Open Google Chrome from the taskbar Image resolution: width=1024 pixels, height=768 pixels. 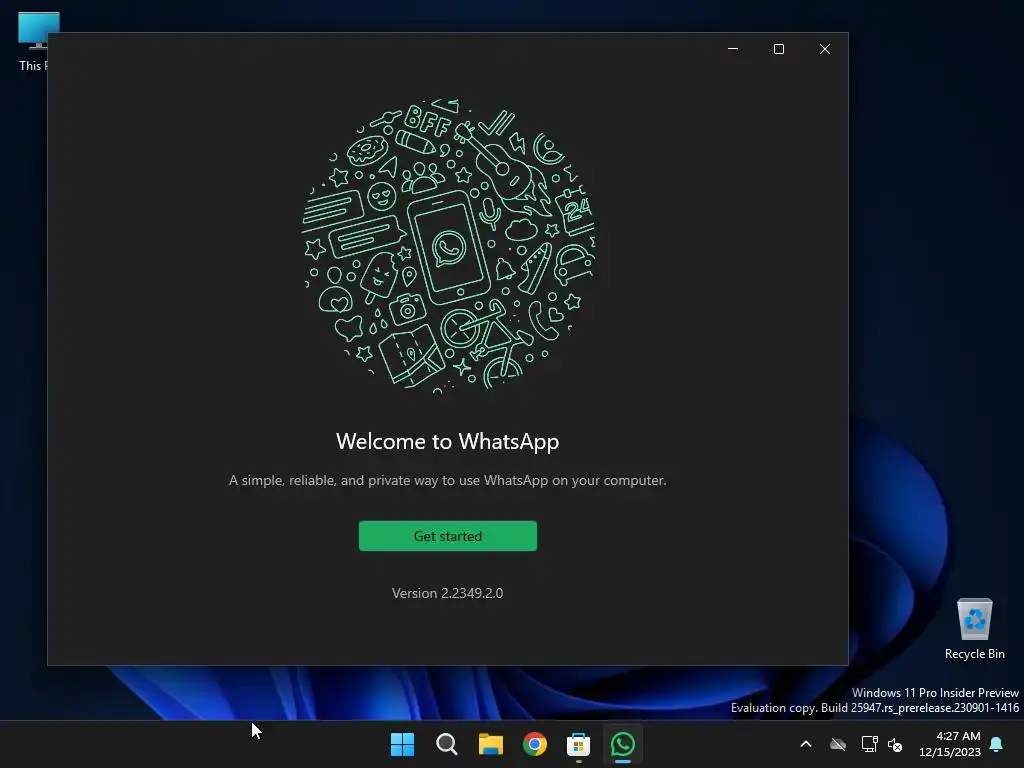tap(534, 744)
